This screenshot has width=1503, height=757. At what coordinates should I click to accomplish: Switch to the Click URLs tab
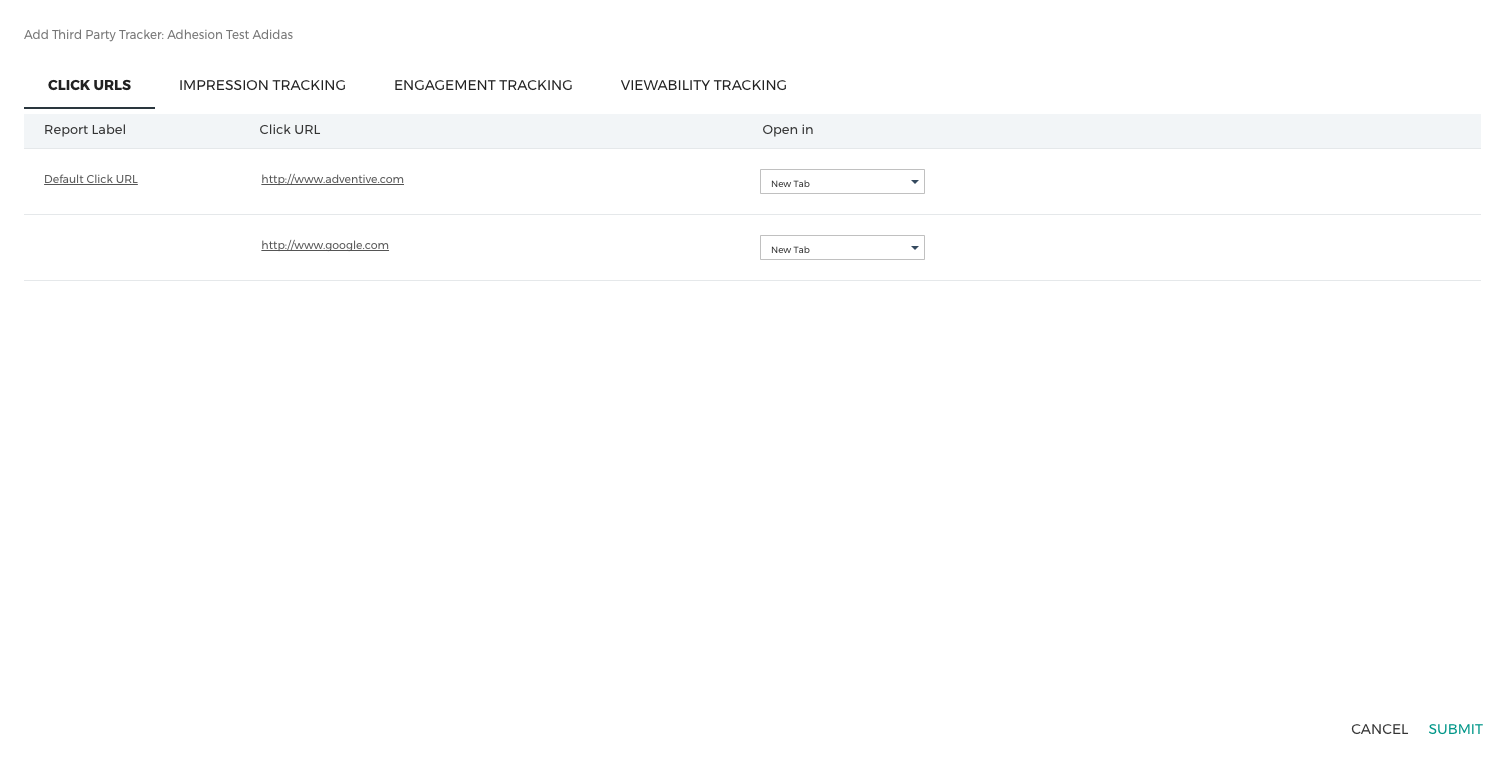pyautogui.click(x=89, y=85)
